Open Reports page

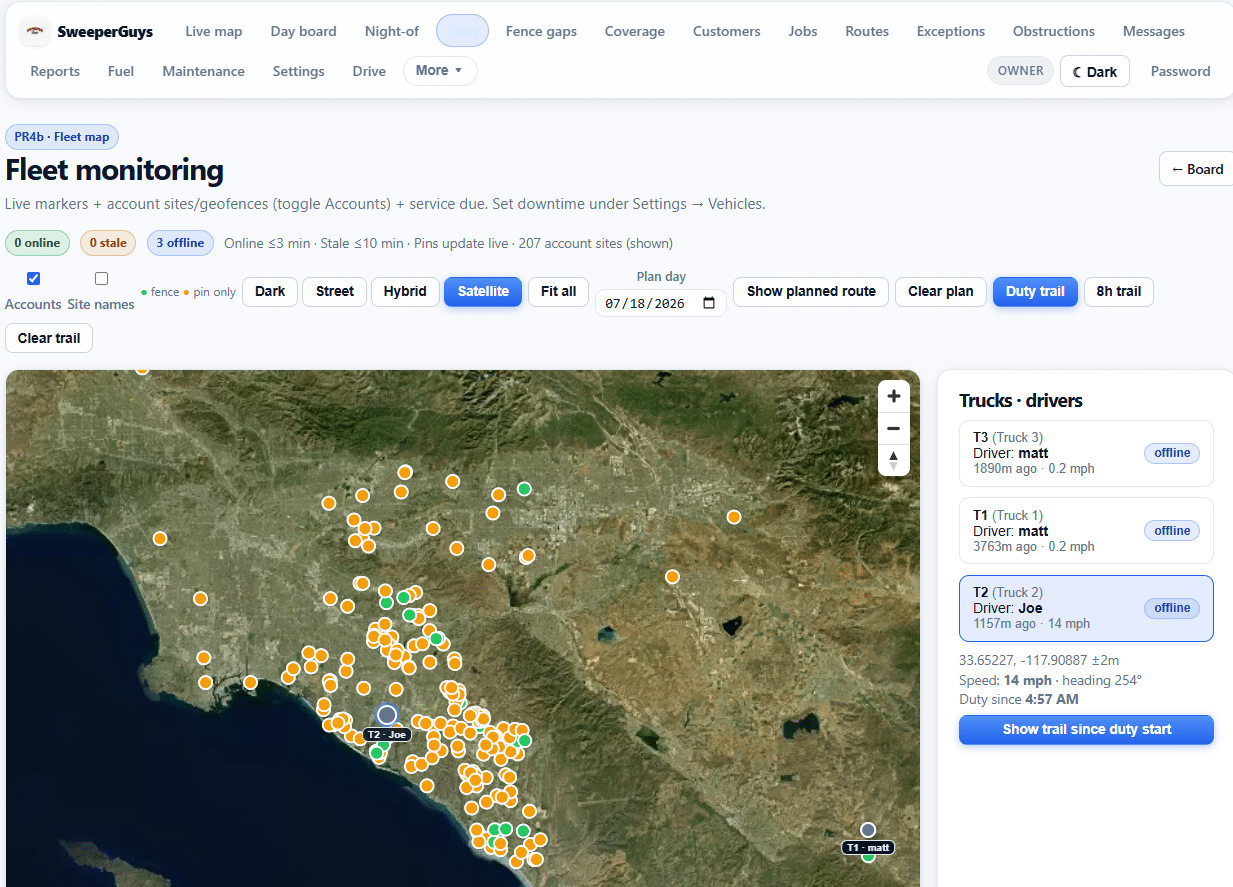(x=55, y=71)
